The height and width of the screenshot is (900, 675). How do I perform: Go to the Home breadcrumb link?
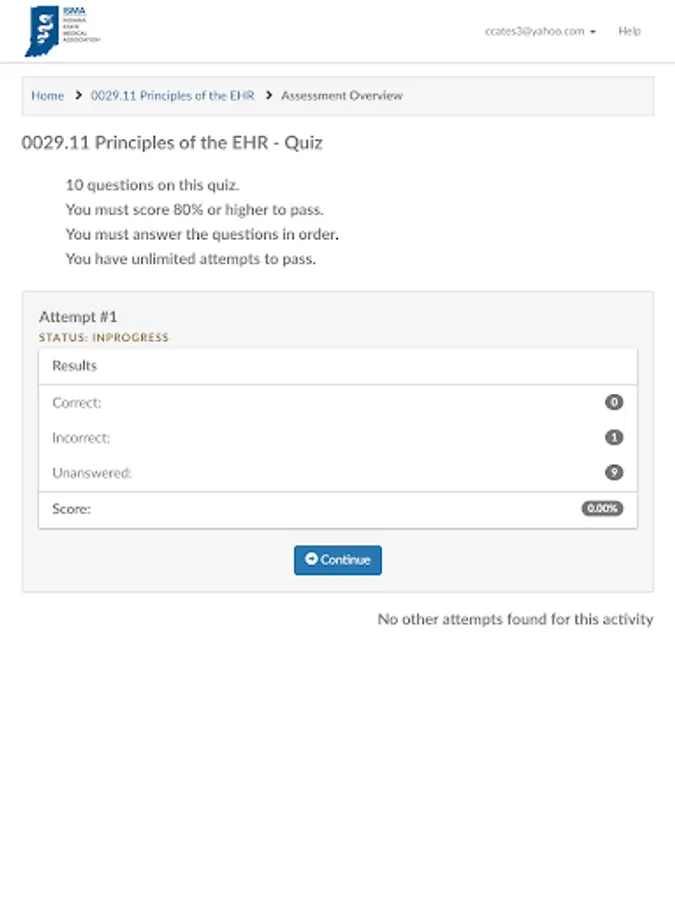point(47,96)
